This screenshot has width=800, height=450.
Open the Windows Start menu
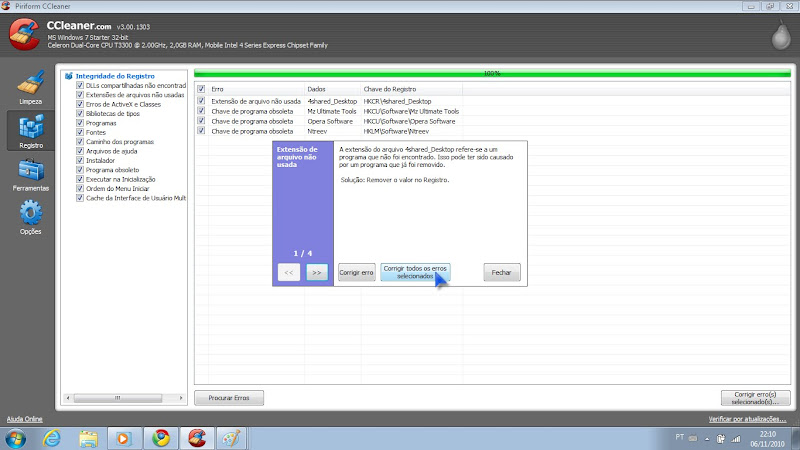tap(15, 439)
